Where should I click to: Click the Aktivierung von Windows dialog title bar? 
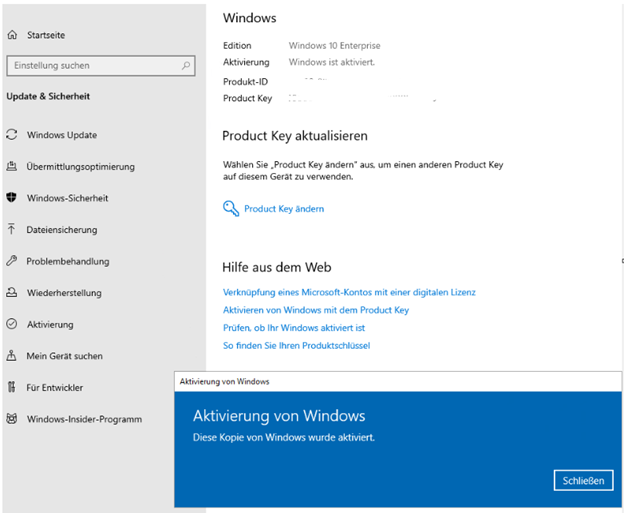click(398, 381)
